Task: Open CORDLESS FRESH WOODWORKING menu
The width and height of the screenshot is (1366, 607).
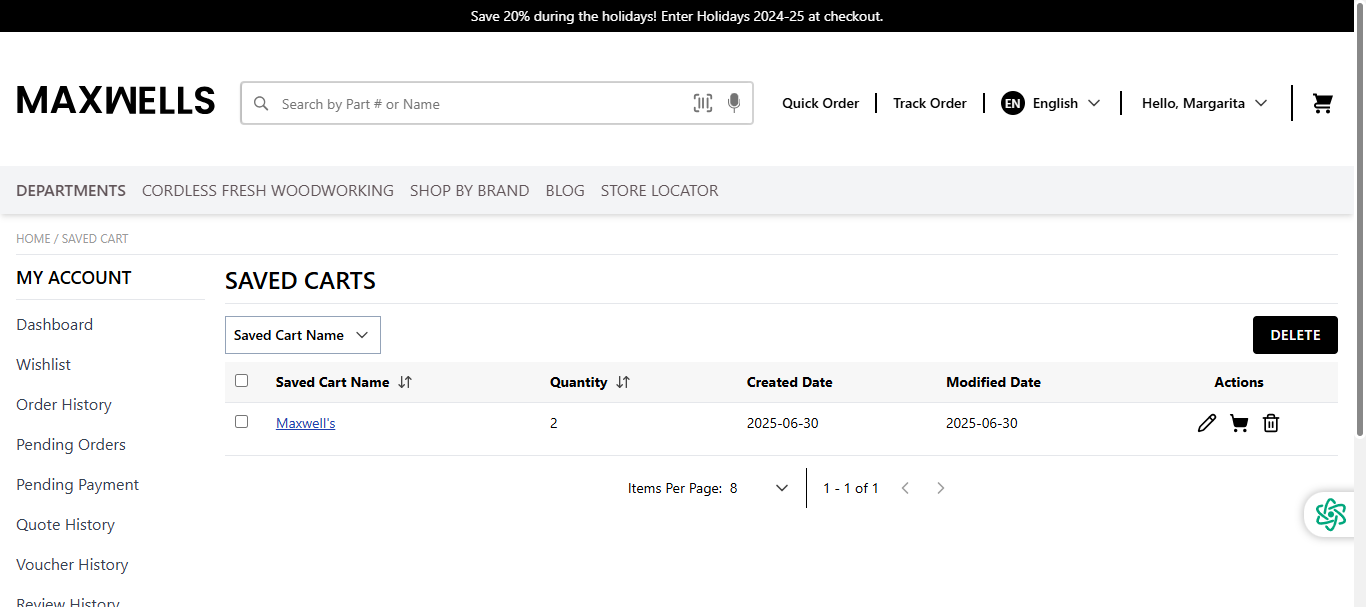Action: 268,190
